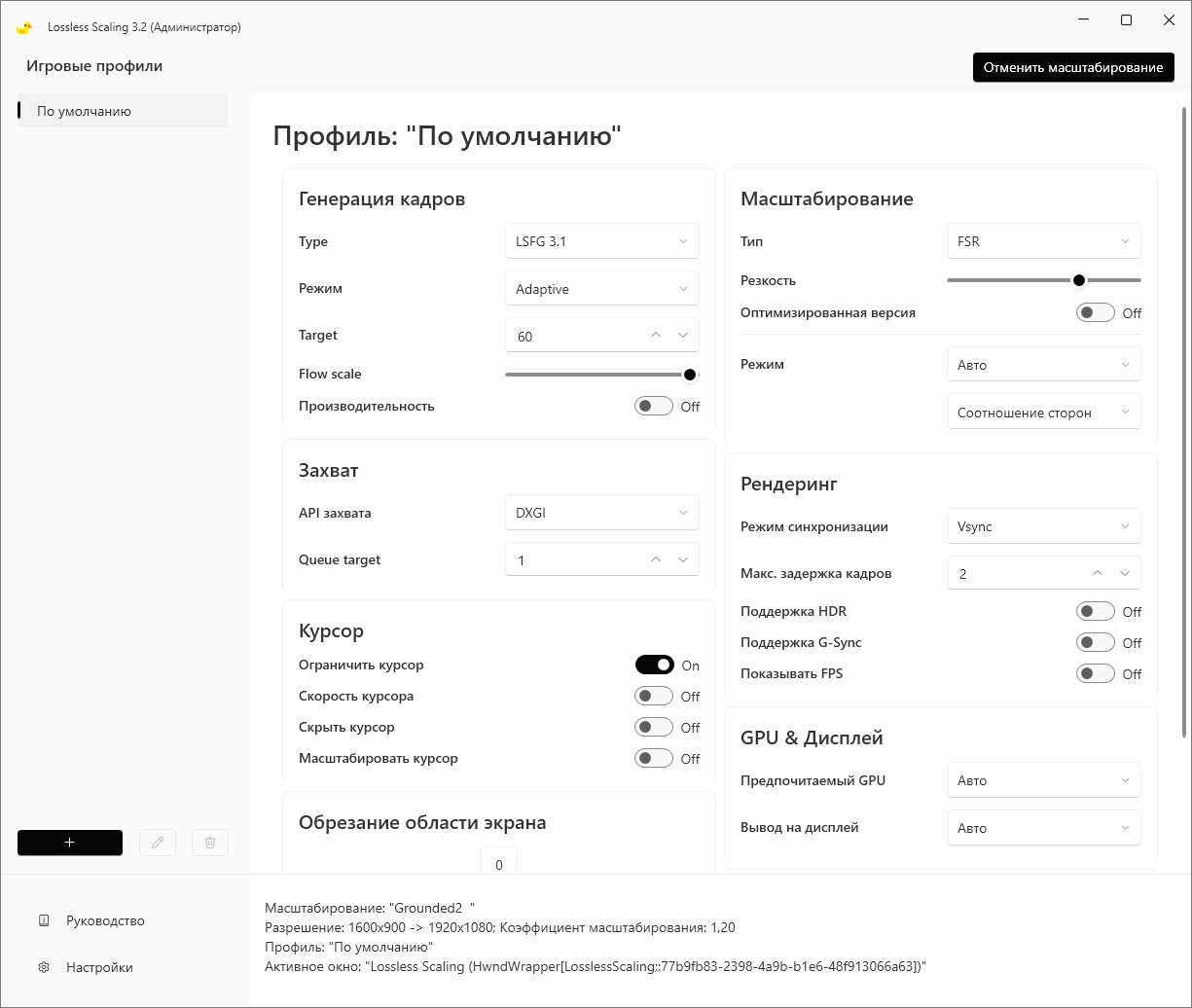
Task: Open the Настройки menu item
Action: [99, 967]
